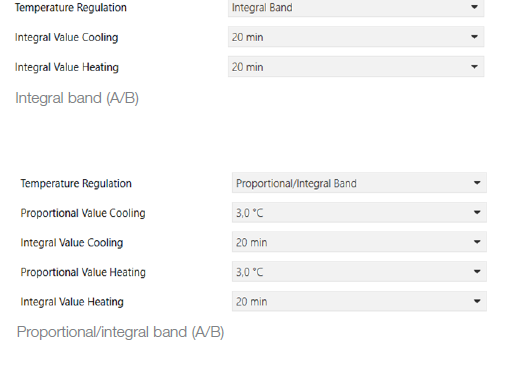Screen dimensions: 524x385
Task: Click arrow icon in Proportional Value Heating field
Action: tap(477, 271)
